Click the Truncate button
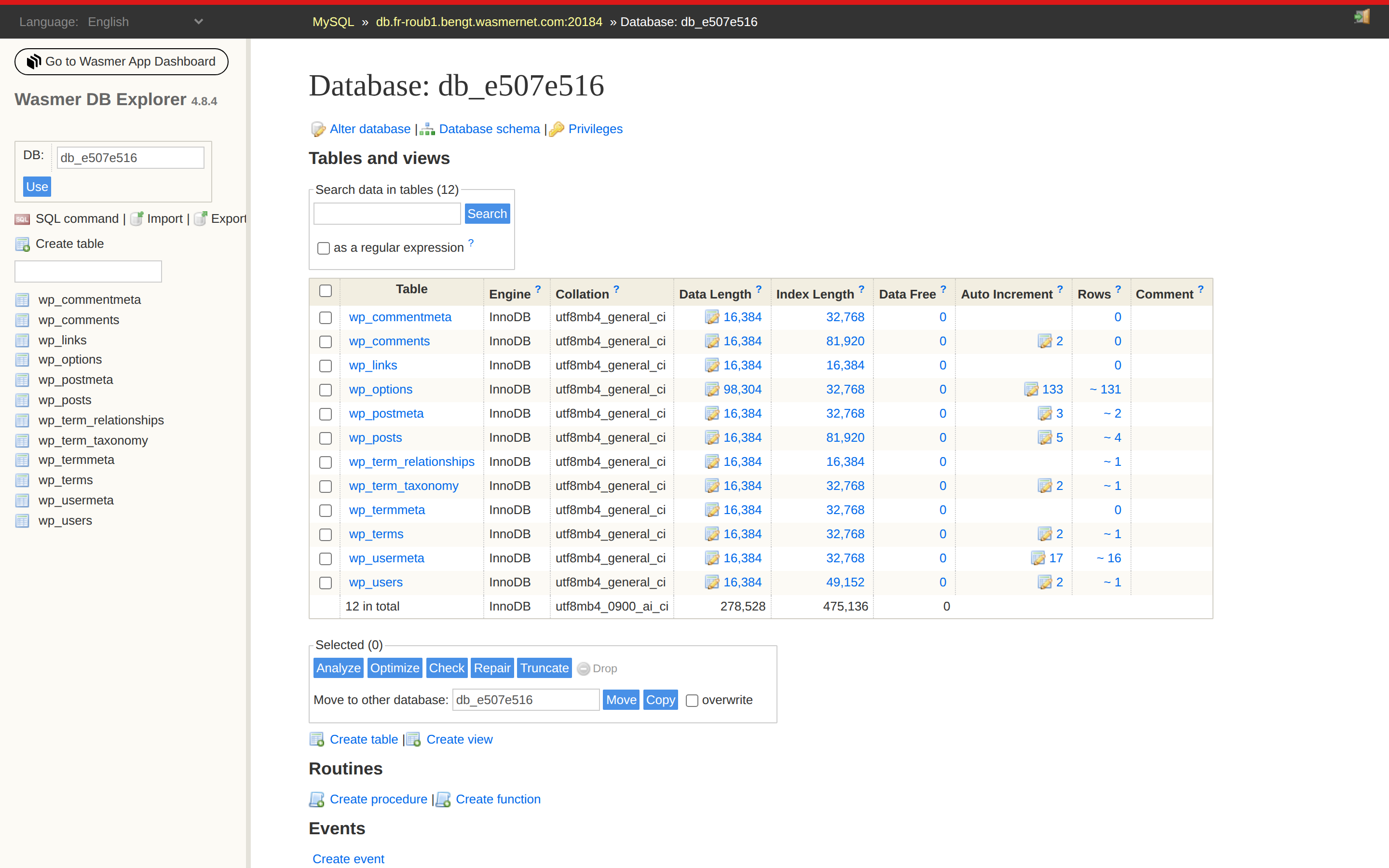This screenshot has width=1389, height=868. tap(544, 668)
